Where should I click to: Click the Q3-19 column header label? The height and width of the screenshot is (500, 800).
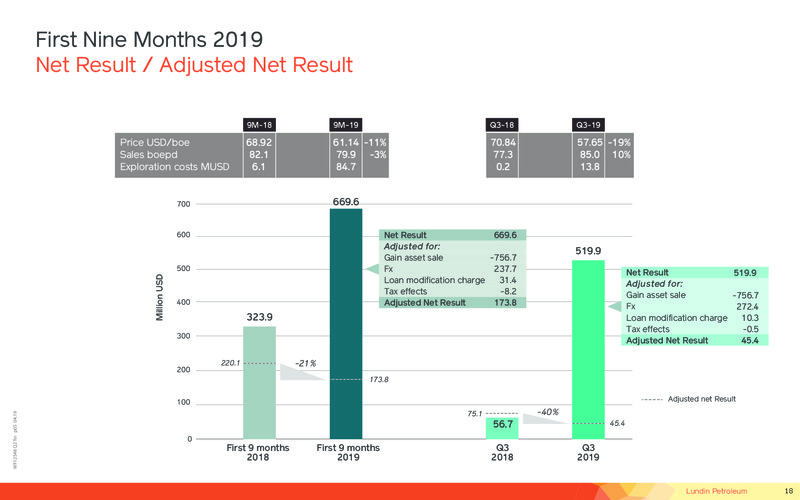(x=588, y=125)
